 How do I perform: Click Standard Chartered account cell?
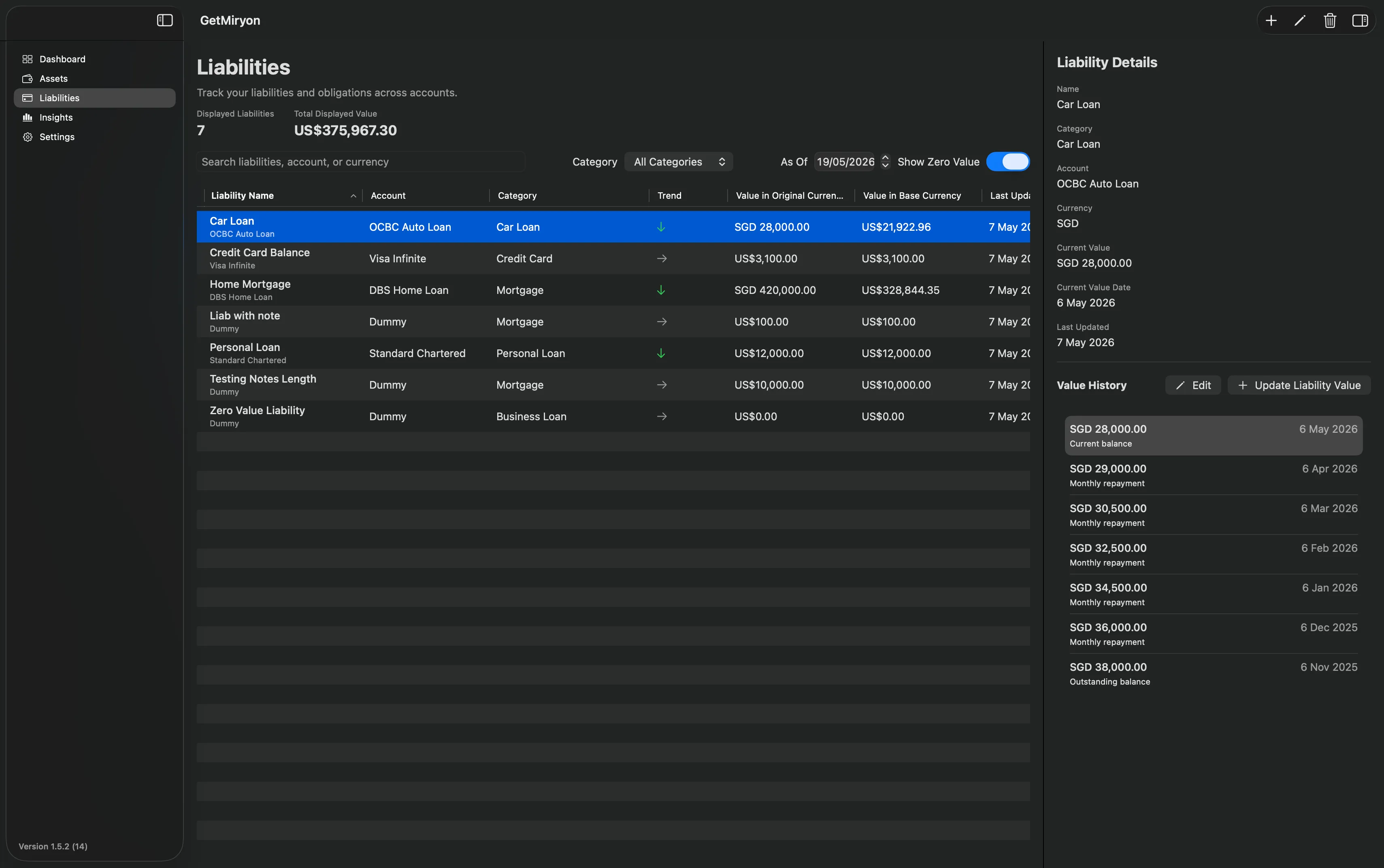(417, 353)
